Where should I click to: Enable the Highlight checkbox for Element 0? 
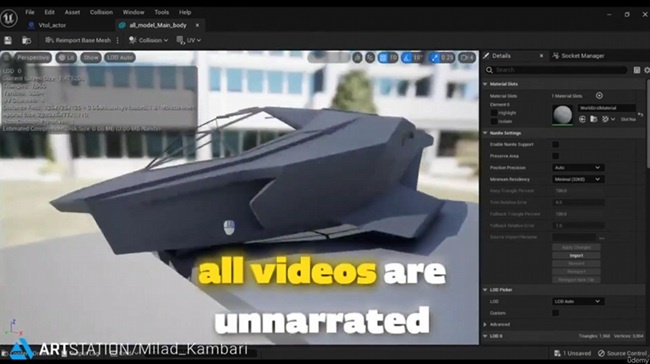(494, 113)
